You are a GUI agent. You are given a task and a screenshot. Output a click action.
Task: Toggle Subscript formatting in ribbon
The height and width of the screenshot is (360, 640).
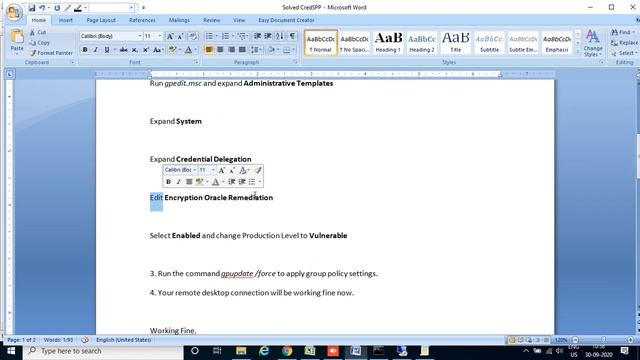point(135,50)
